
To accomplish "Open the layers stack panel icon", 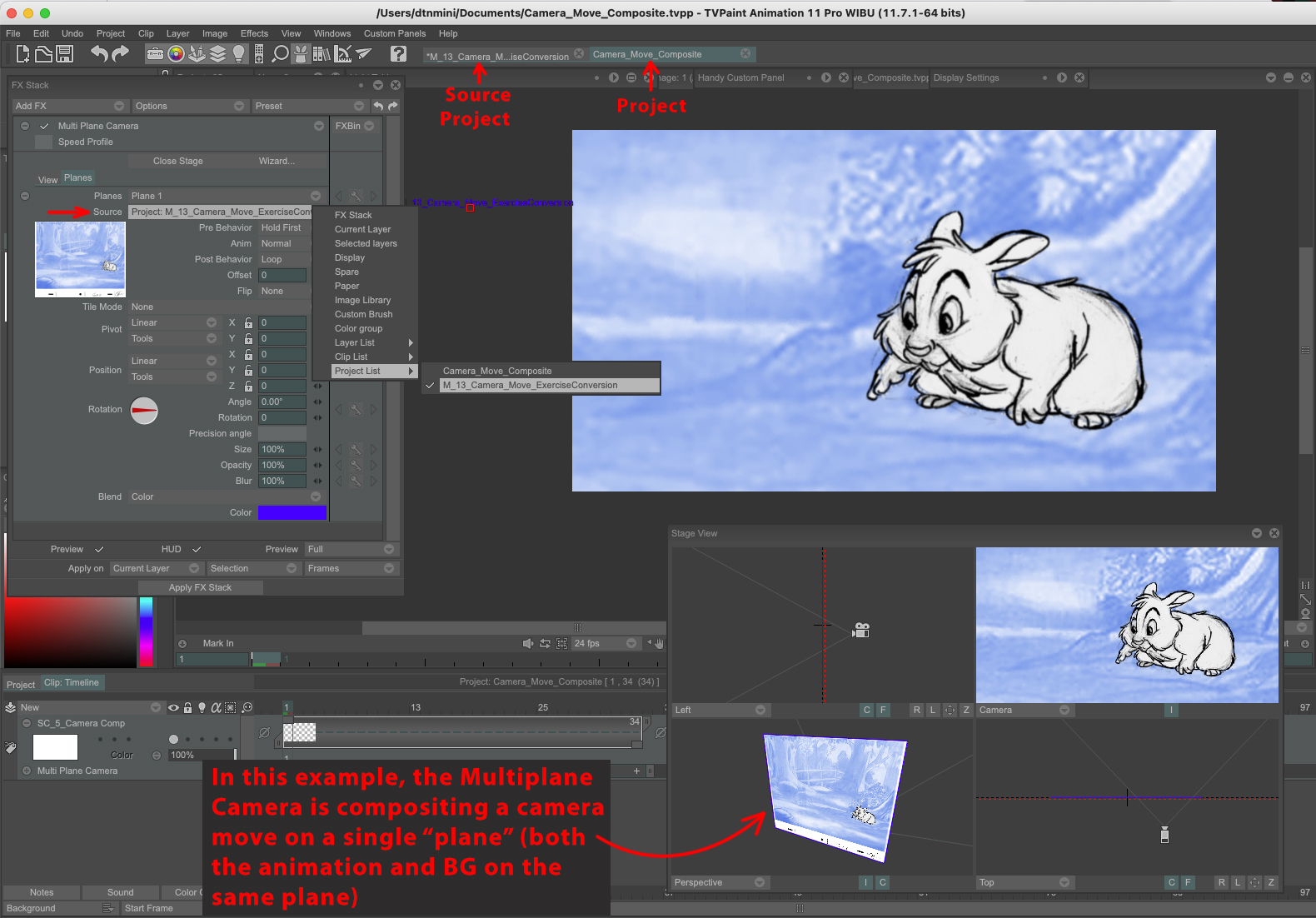I will pyautogui.click(x=218, y=54).
